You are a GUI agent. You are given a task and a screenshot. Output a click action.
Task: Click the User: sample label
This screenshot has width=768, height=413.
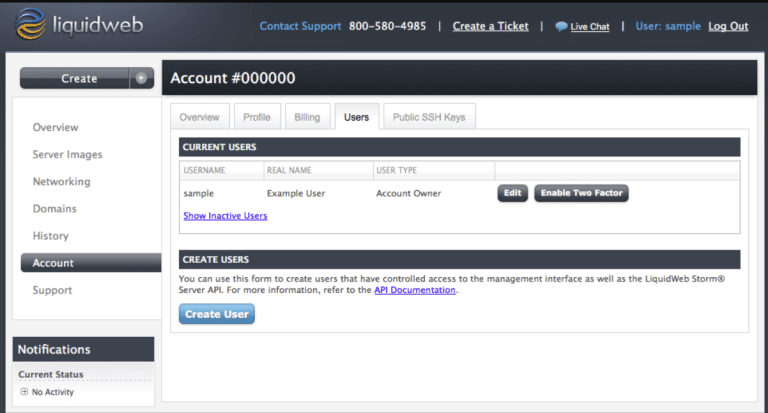tap(668, 26)
